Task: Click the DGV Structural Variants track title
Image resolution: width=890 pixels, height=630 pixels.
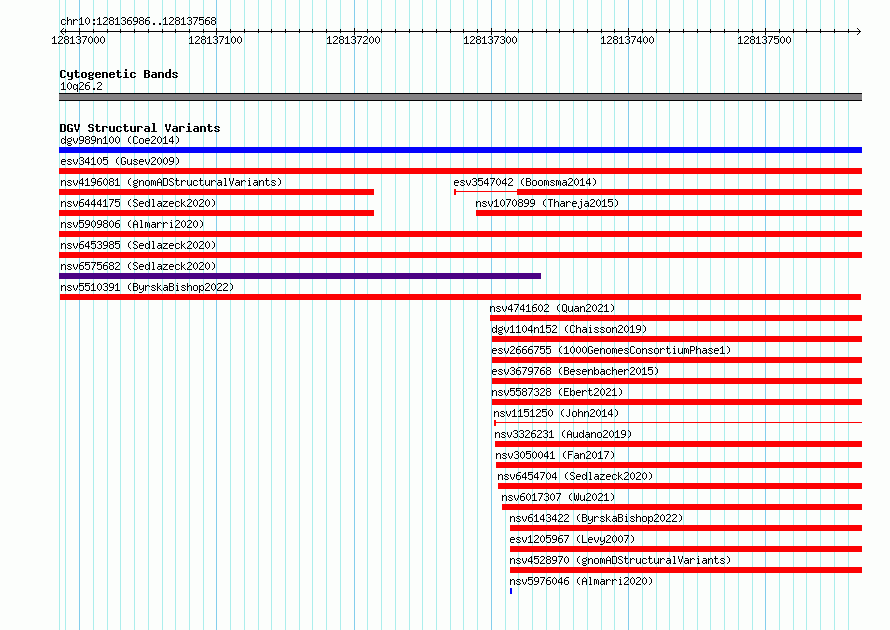Action: 140,128
